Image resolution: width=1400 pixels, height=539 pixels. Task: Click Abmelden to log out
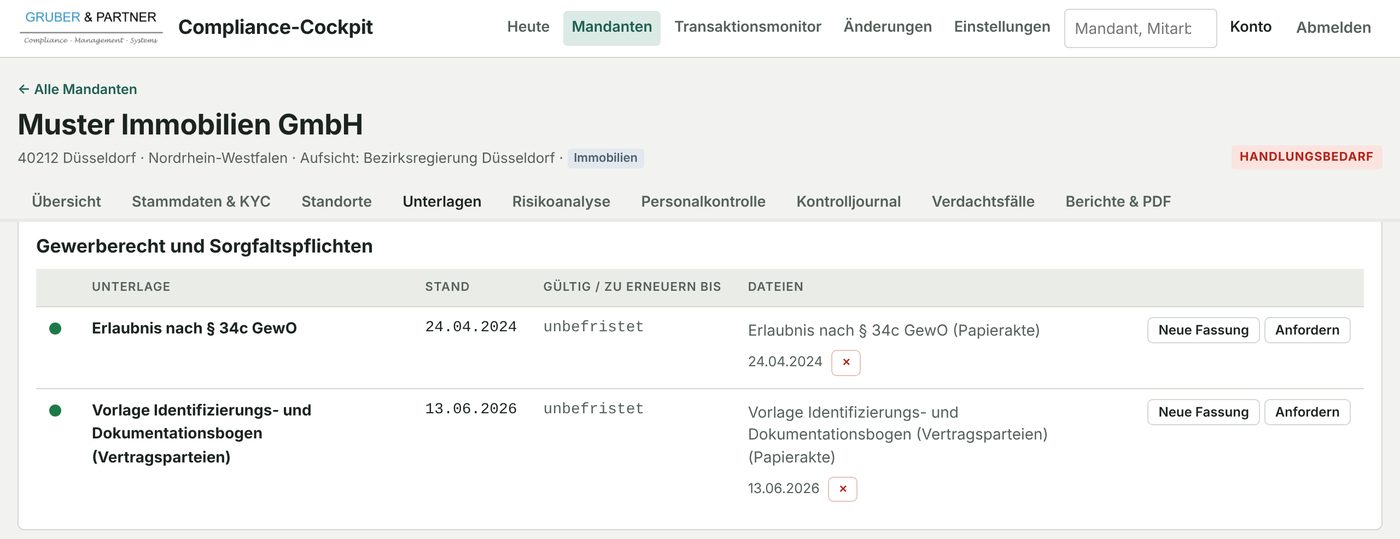(x=1333, y=27)
